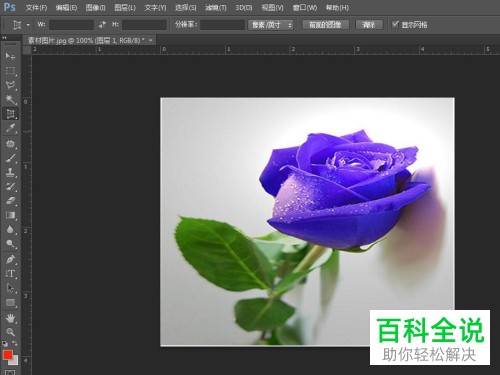The width and height of the screenshot is (500, 375).
Task: Select the Zoom magnifier tool
Action: [x=10, y=332]
